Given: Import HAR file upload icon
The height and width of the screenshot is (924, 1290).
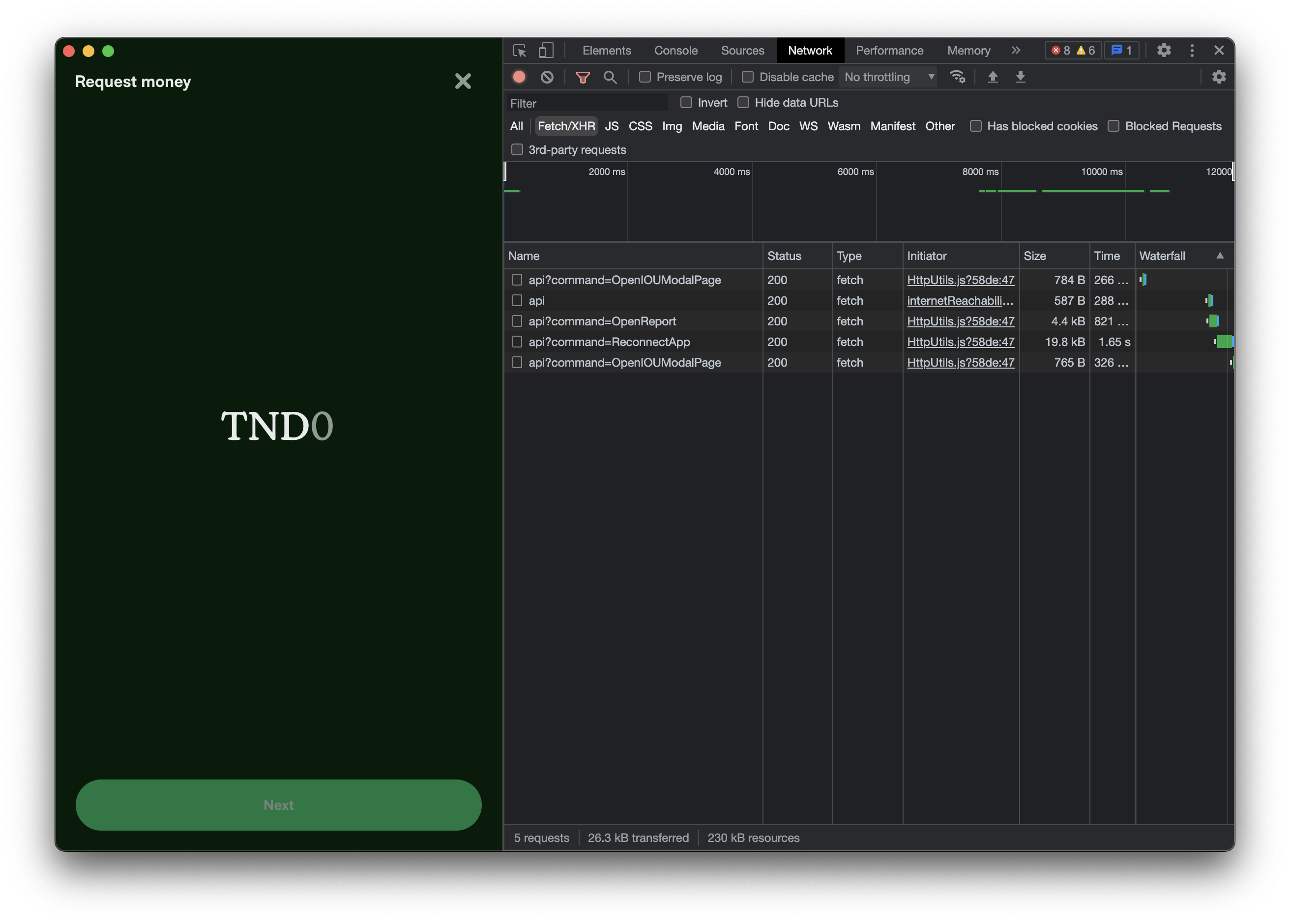Looking at the screenshot, I should pos(993,77).
